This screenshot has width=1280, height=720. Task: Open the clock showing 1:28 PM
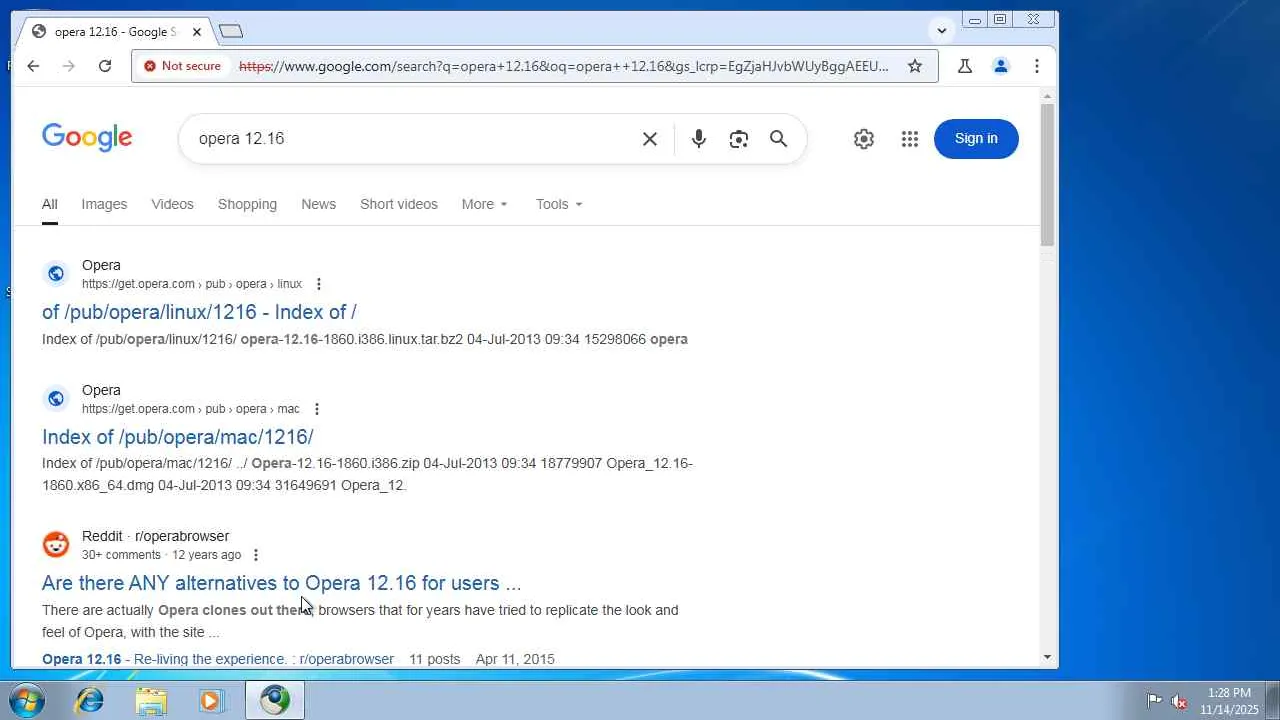(1229, 701)
